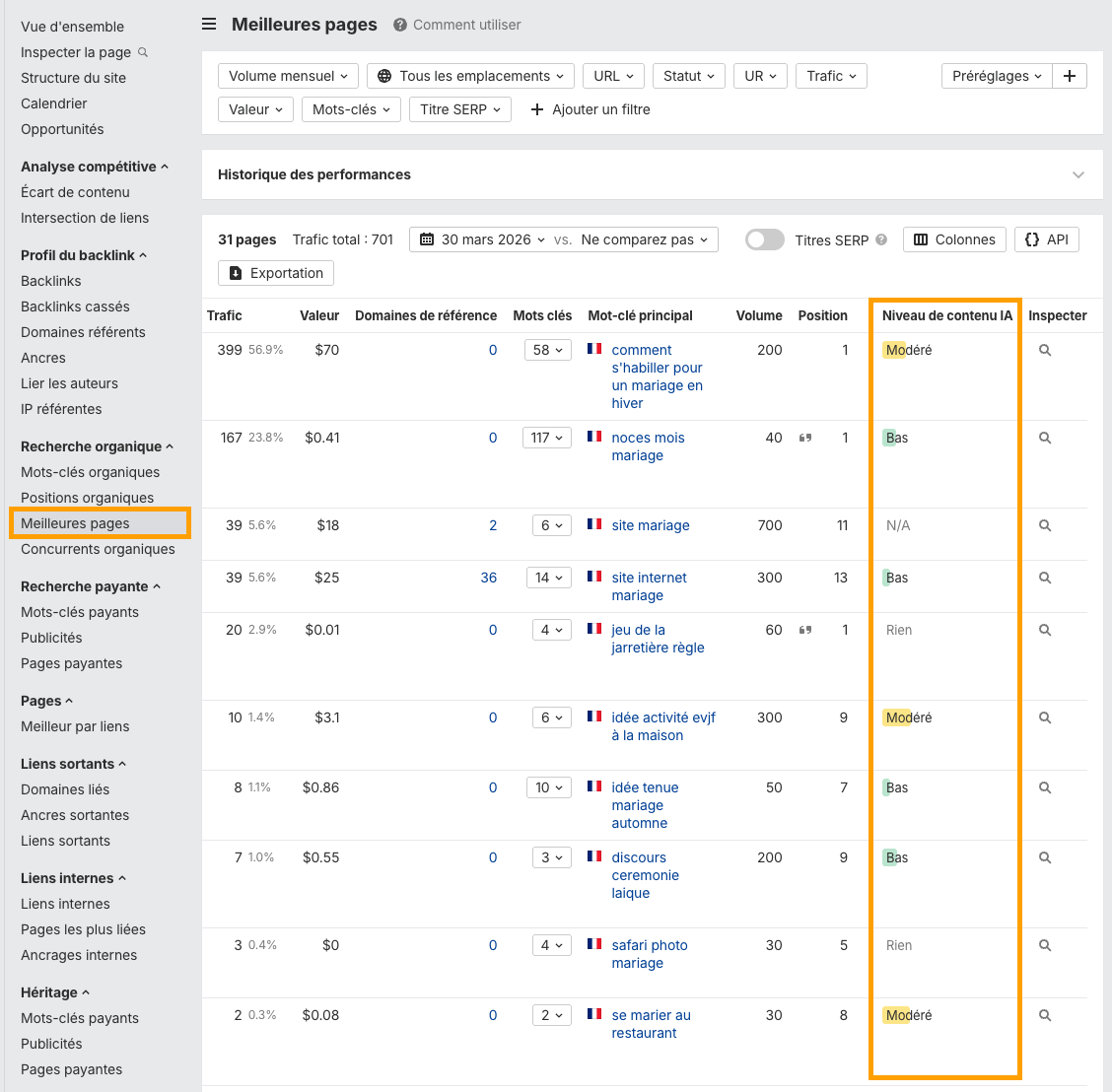This screenshot has width=1112, height=1092.
Task: Enable the Titres SERP toggle
Action: point(764,239)
